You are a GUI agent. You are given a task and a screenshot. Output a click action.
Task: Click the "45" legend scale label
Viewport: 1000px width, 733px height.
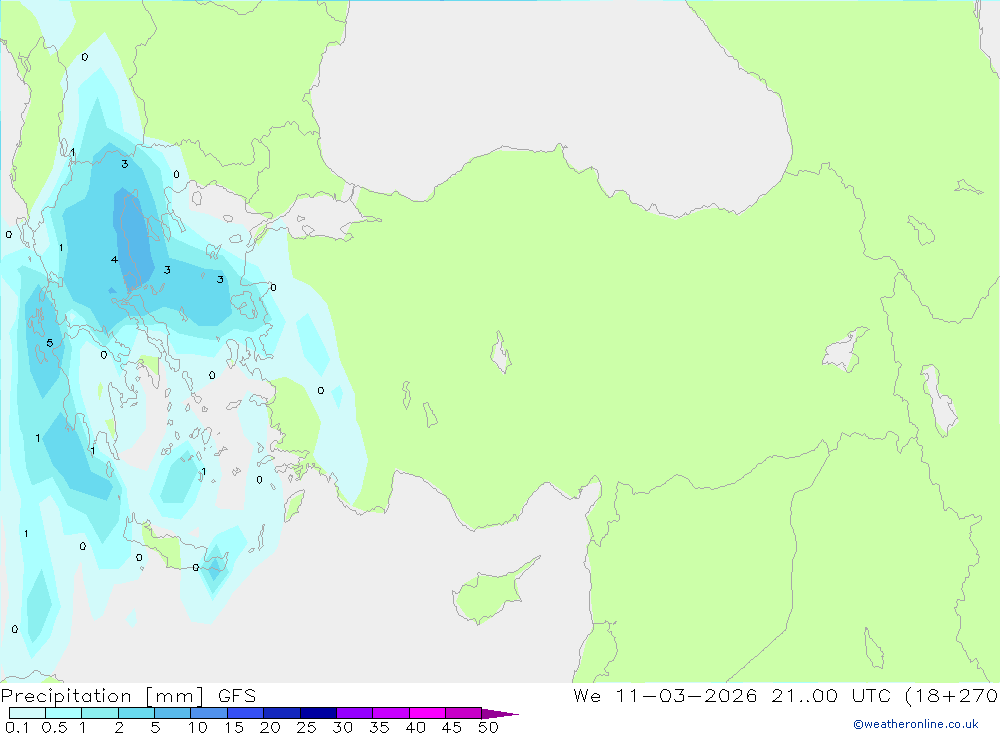[452, 727]
